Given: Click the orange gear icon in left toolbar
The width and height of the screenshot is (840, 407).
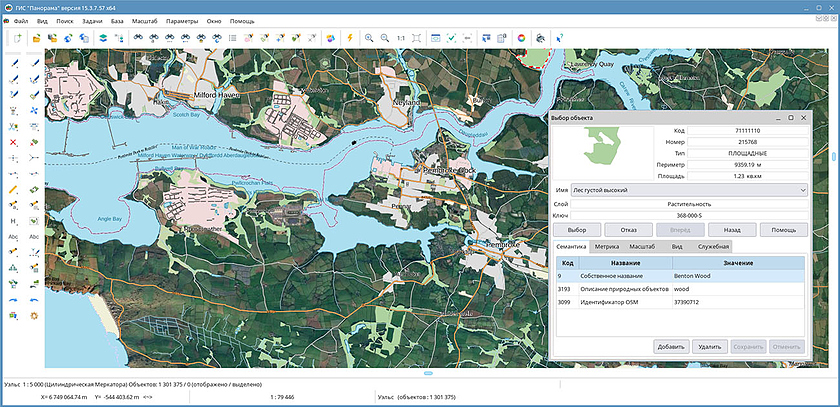Looking at the screenshot, I should point(34,315).
